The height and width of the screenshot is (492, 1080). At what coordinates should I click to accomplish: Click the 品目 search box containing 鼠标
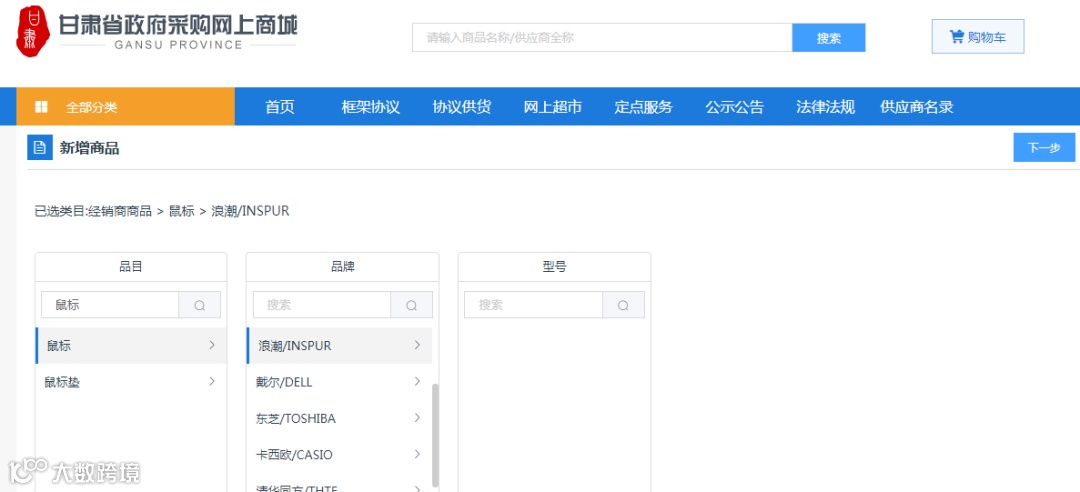point(110,305)
